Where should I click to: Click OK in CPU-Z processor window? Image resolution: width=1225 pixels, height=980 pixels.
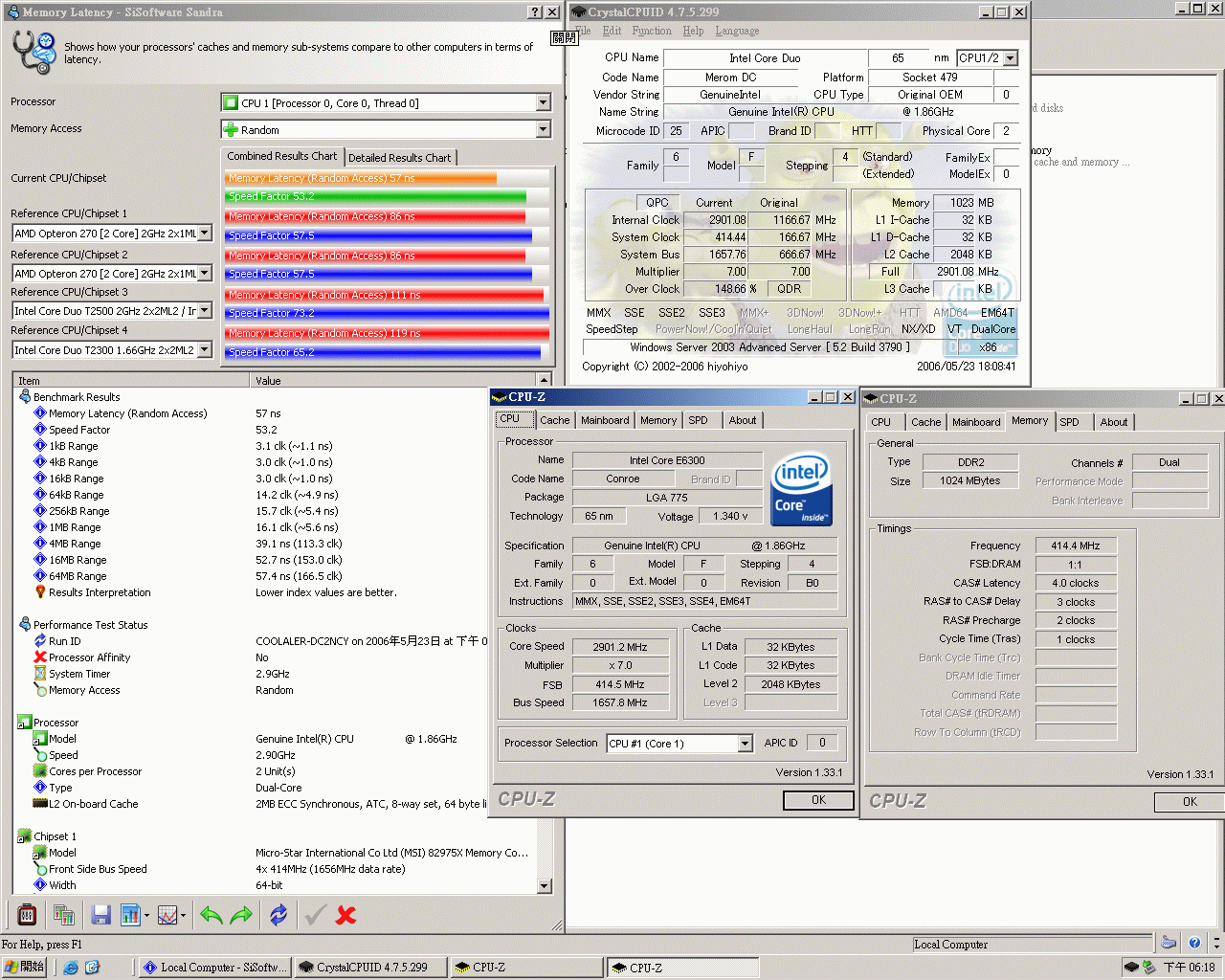coord(818,800)
